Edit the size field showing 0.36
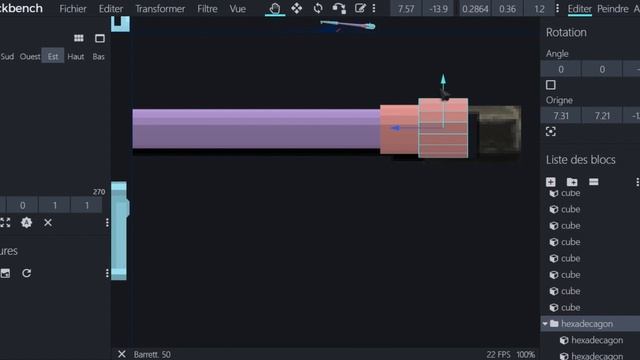 click(x=507, y=9)
